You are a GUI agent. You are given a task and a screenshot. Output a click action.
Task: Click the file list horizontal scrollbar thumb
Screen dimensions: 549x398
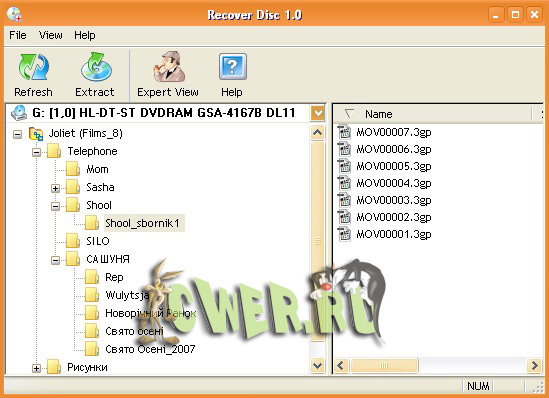coord(384,365)
